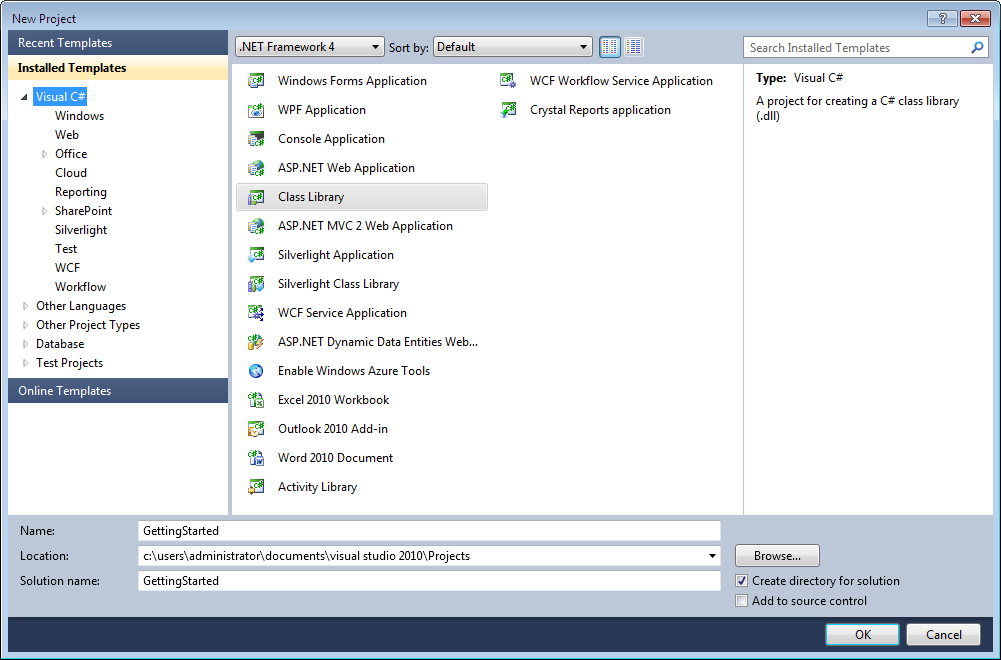Click the WPF Application template icon

pos(256,110)
